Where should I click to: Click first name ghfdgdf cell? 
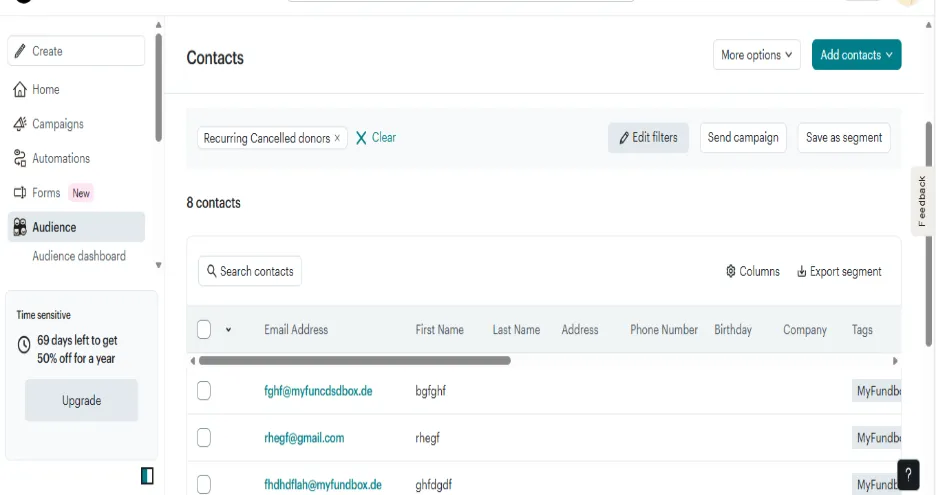(433, 484)
